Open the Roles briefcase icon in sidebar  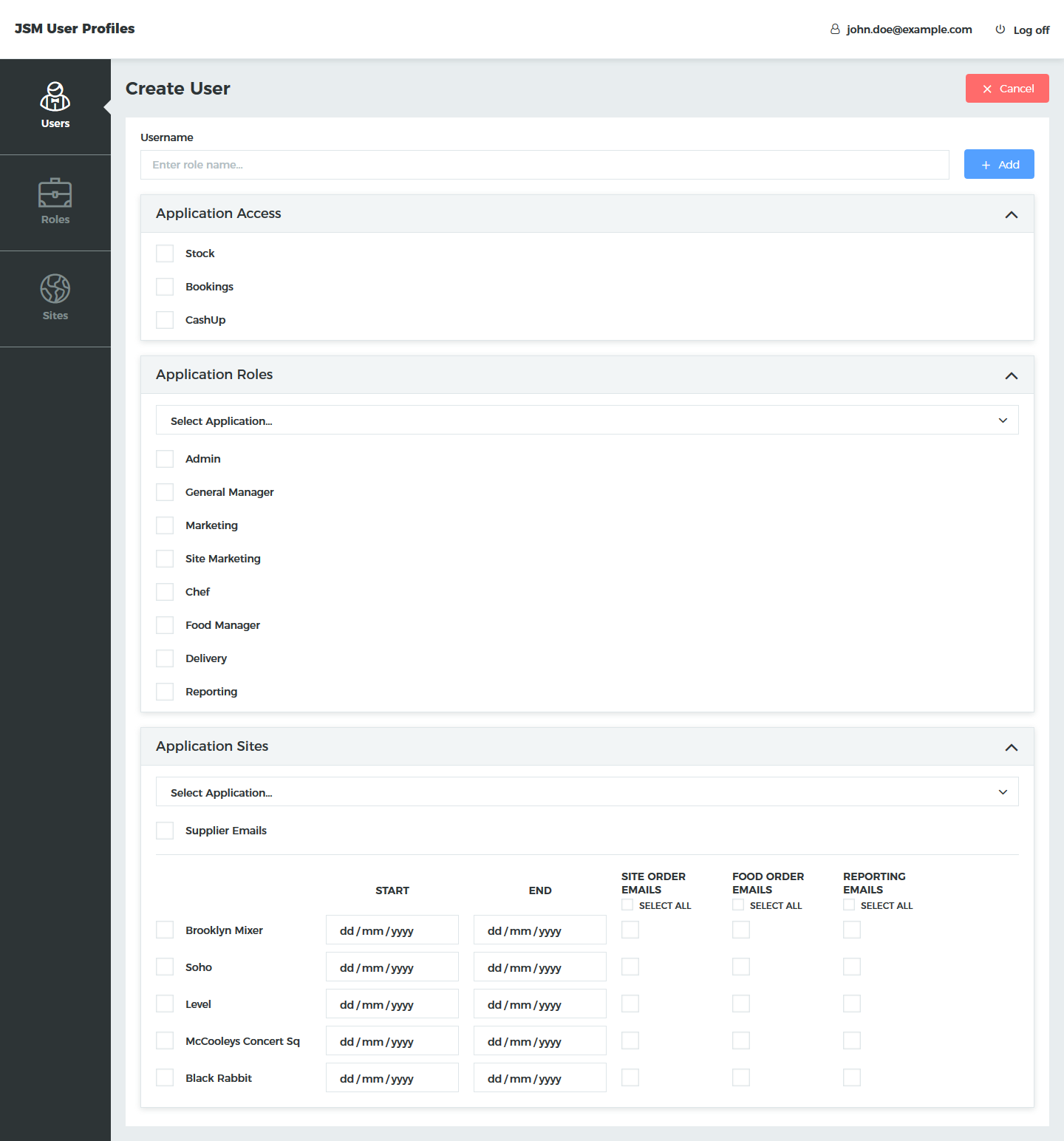pos(55,193)
